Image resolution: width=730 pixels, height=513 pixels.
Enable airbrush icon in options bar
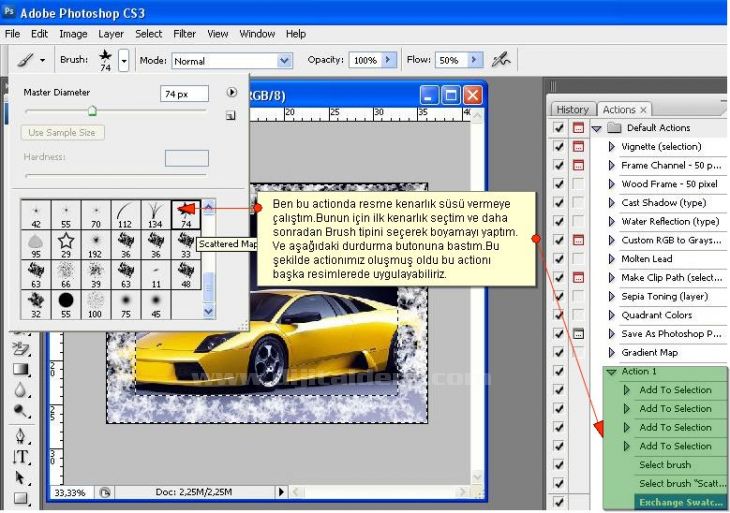501,60
